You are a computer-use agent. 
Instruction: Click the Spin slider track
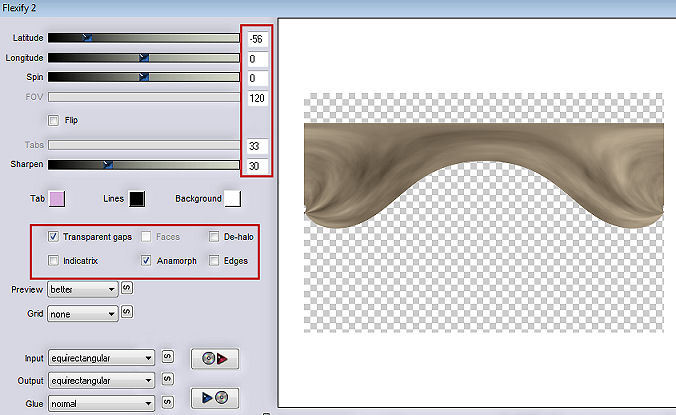coord(144,77)
